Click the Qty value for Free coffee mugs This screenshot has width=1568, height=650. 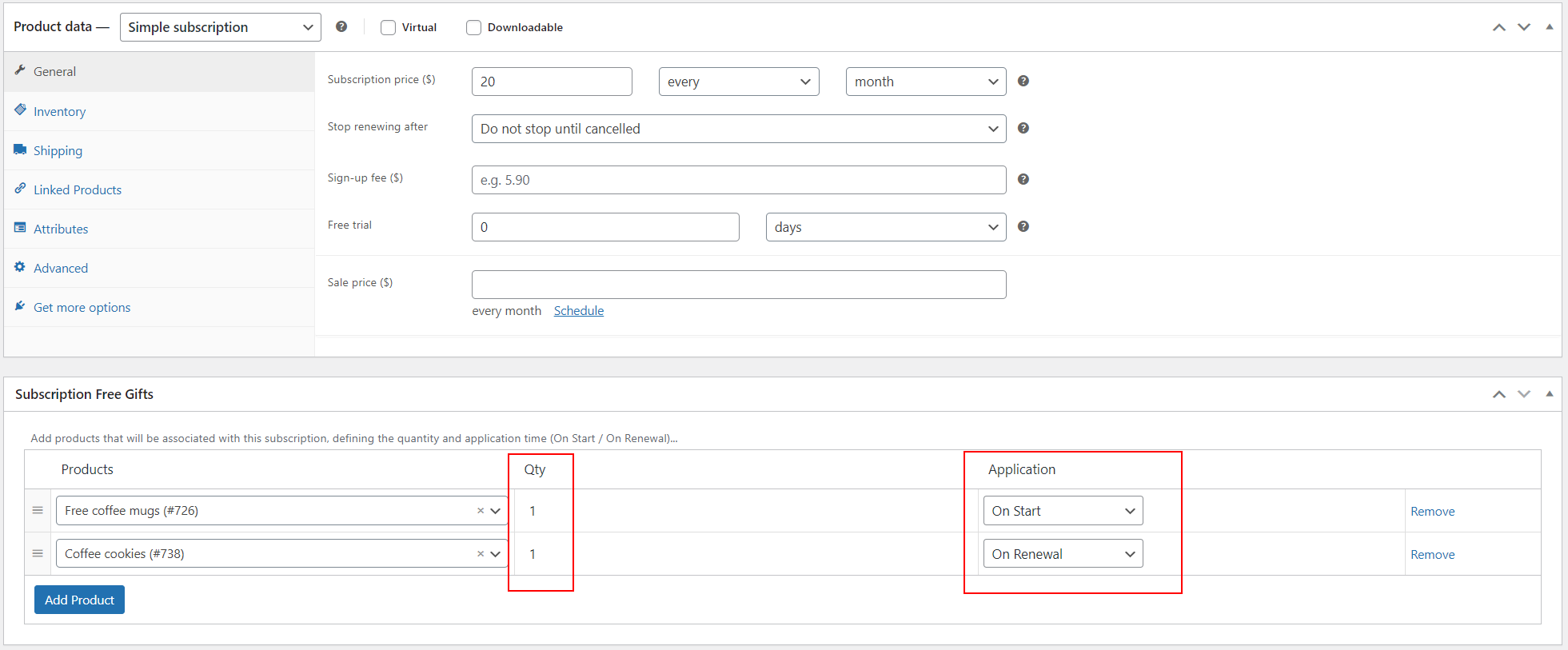pos(533,511)
